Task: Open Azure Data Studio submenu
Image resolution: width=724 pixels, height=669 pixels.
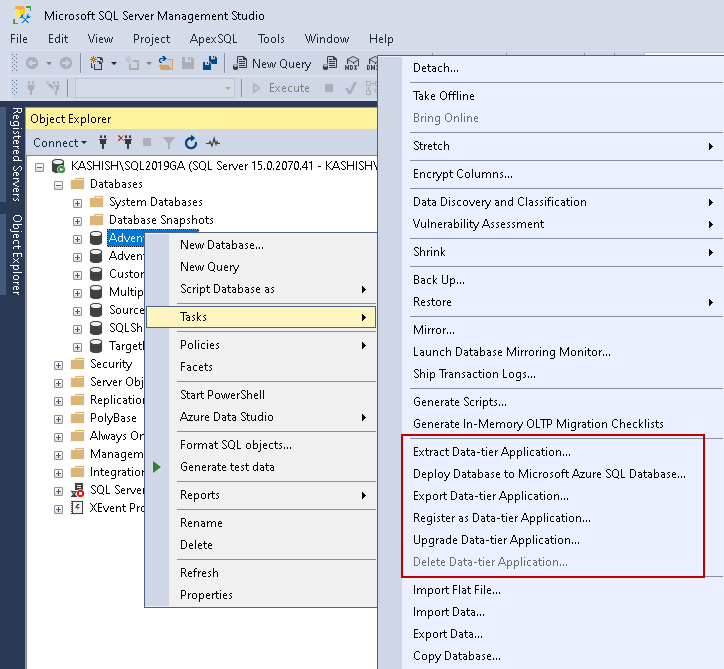Action: click(x=261, y=417)
